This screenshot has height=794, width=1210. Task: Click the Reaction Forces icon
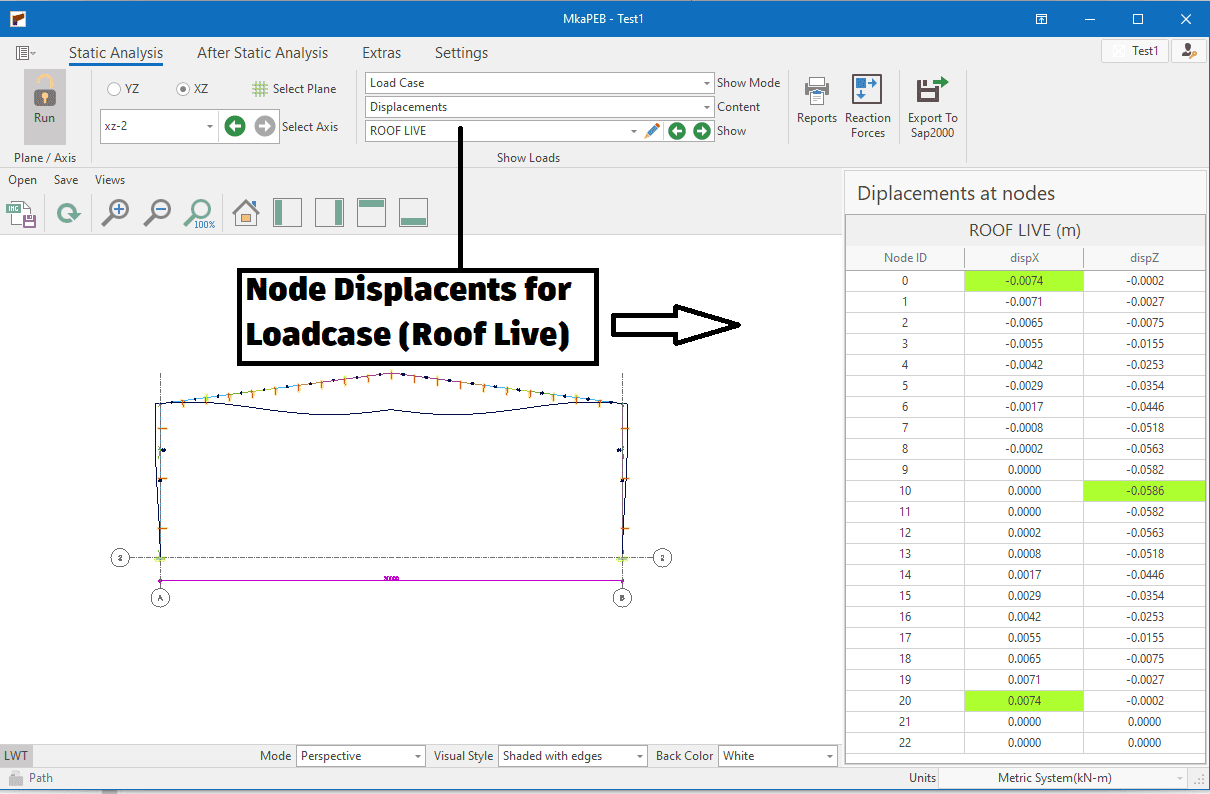[866, 91]
